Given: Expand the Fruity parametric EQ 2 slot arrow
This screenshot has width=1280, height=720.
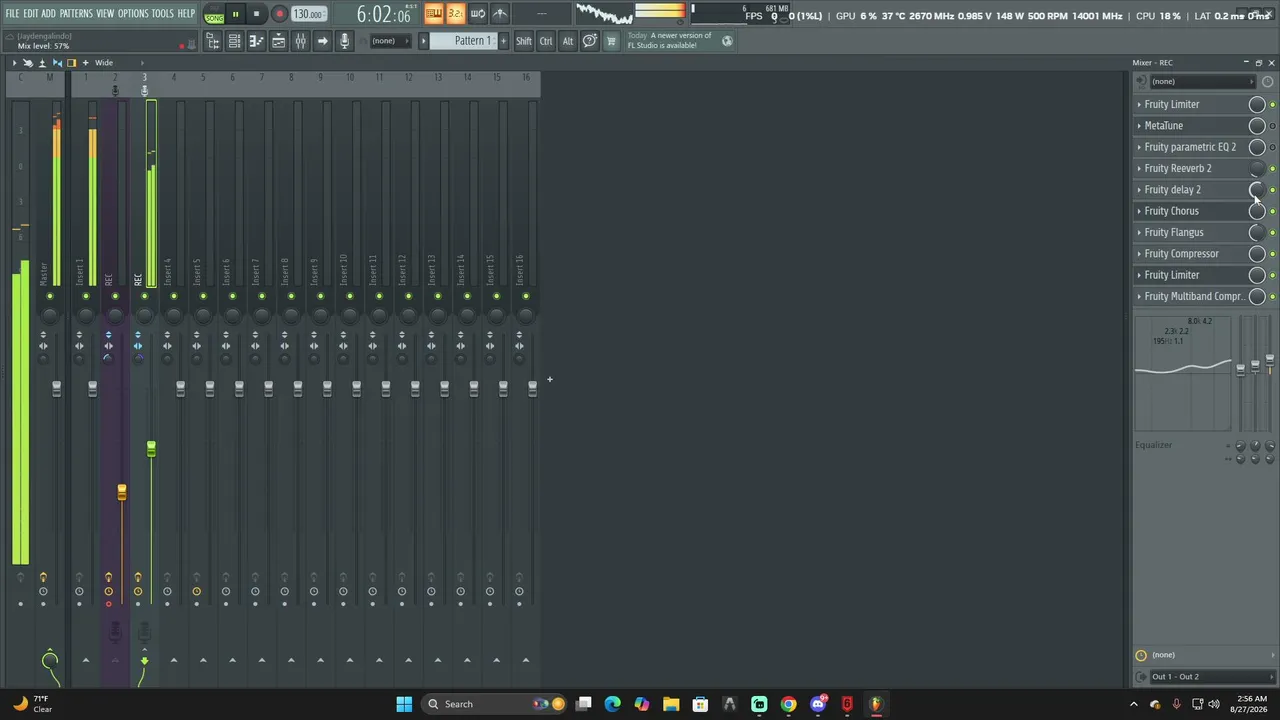Looking at the screenshot, I should click(x=1139, y=147).
